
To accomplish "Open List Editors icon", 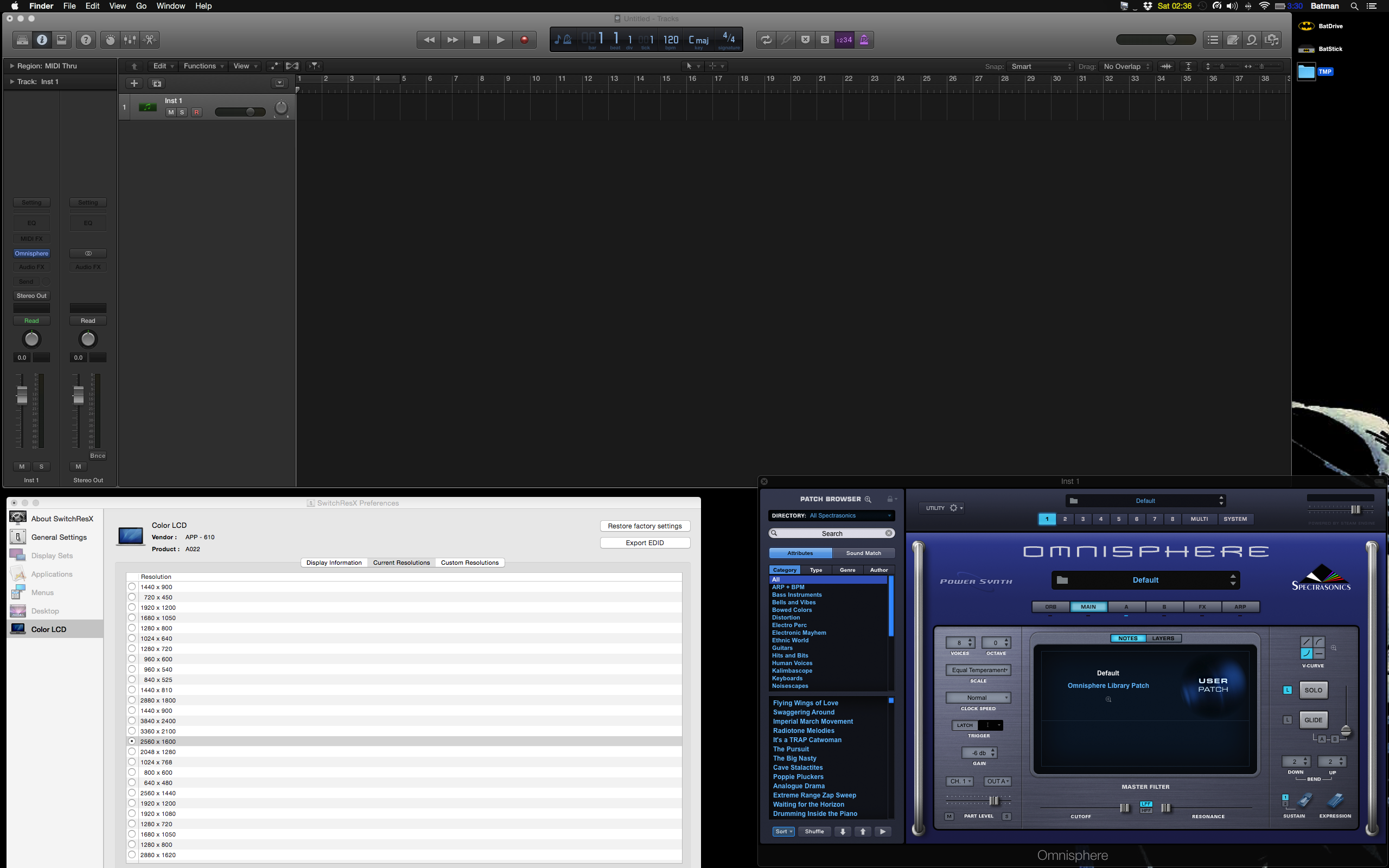I will tap(1213, 40).
